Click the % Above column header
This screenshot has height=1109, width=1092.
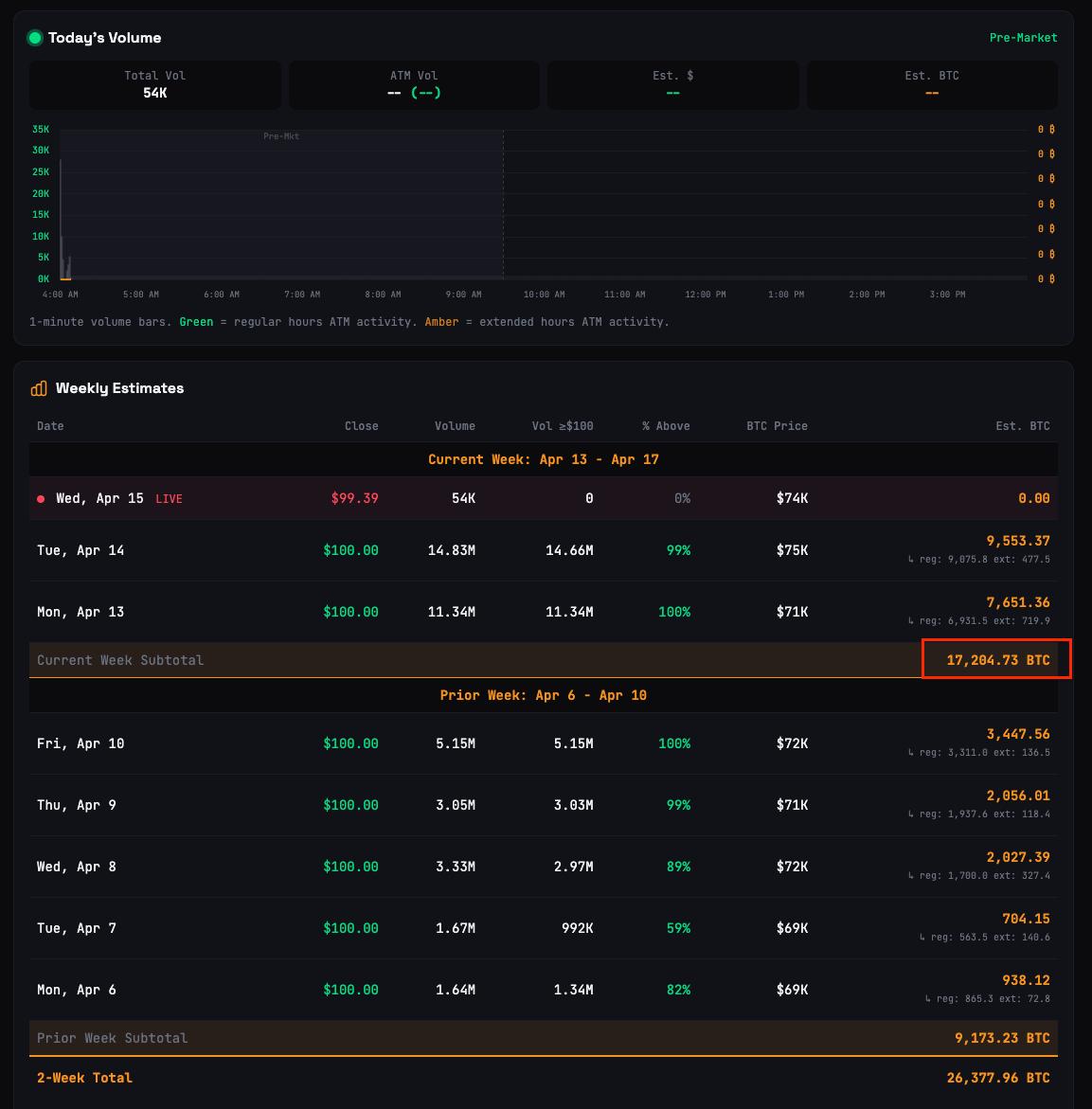666,426
